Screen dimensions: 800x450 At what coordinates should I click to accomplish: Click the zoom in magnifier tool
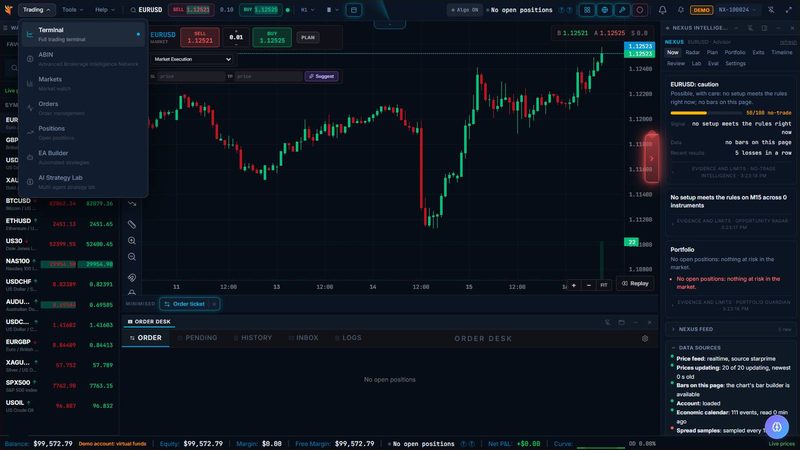pos(132,240)
